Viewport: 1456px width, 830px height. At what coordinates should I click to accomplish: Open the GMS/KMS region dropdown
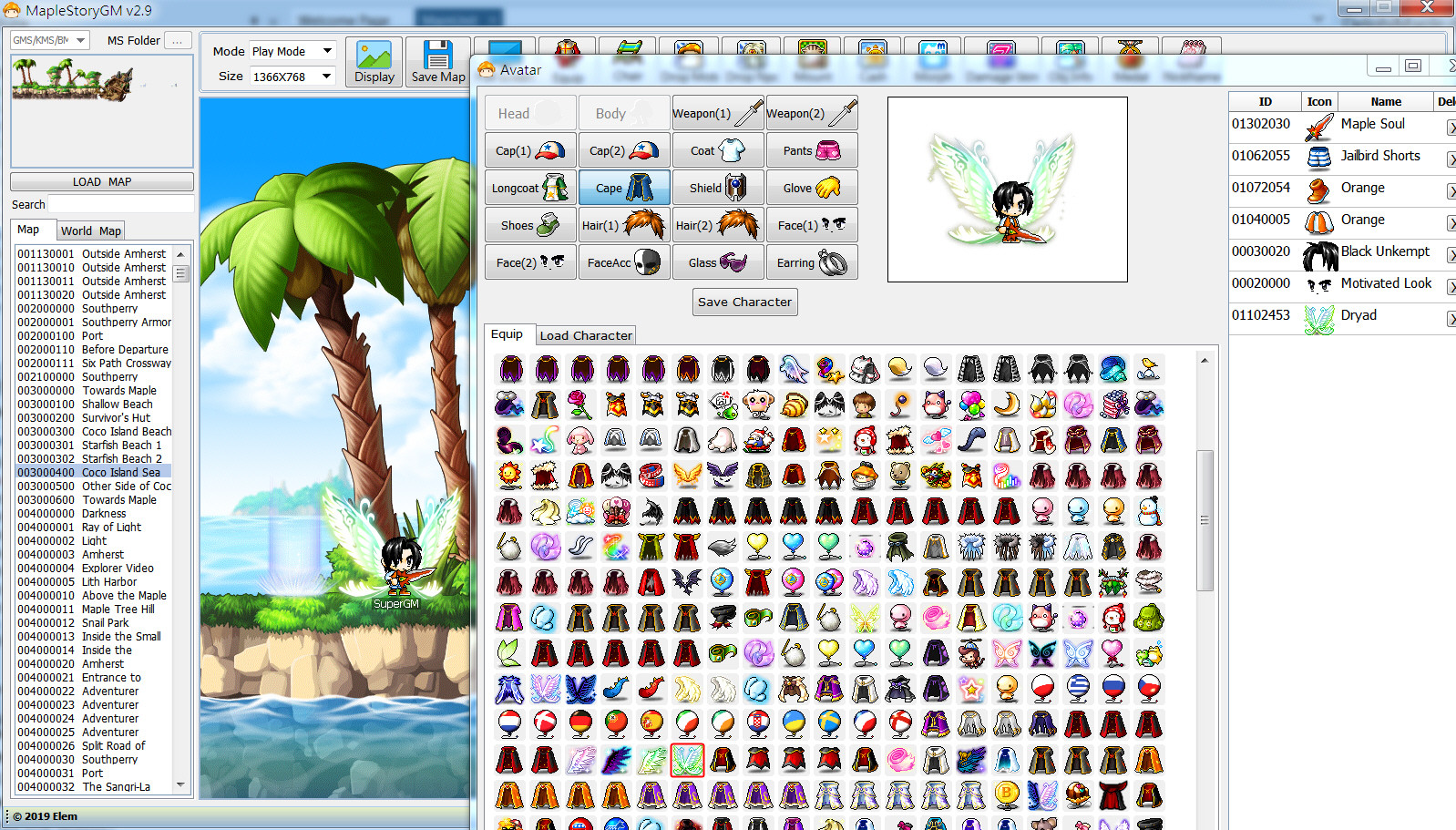coord(50,40)
